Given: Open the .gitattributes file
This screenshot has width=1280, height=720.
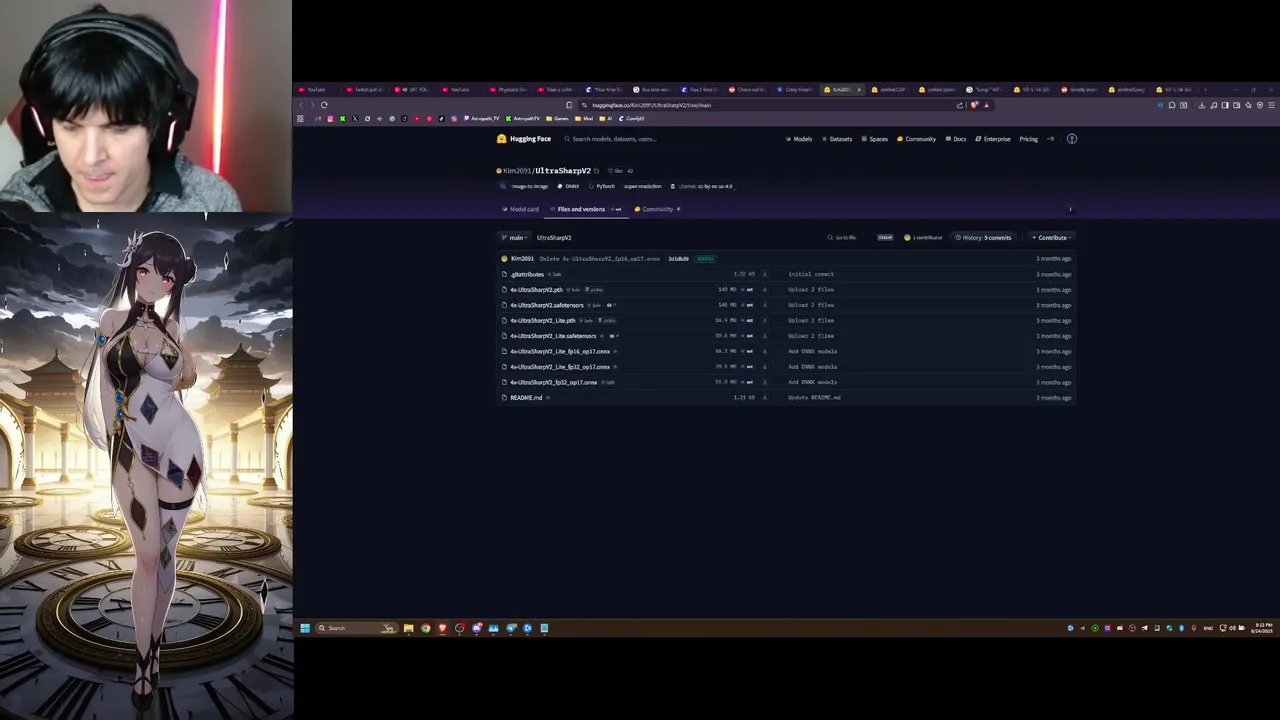Looking at the screenshot, I should click(527, 274).
